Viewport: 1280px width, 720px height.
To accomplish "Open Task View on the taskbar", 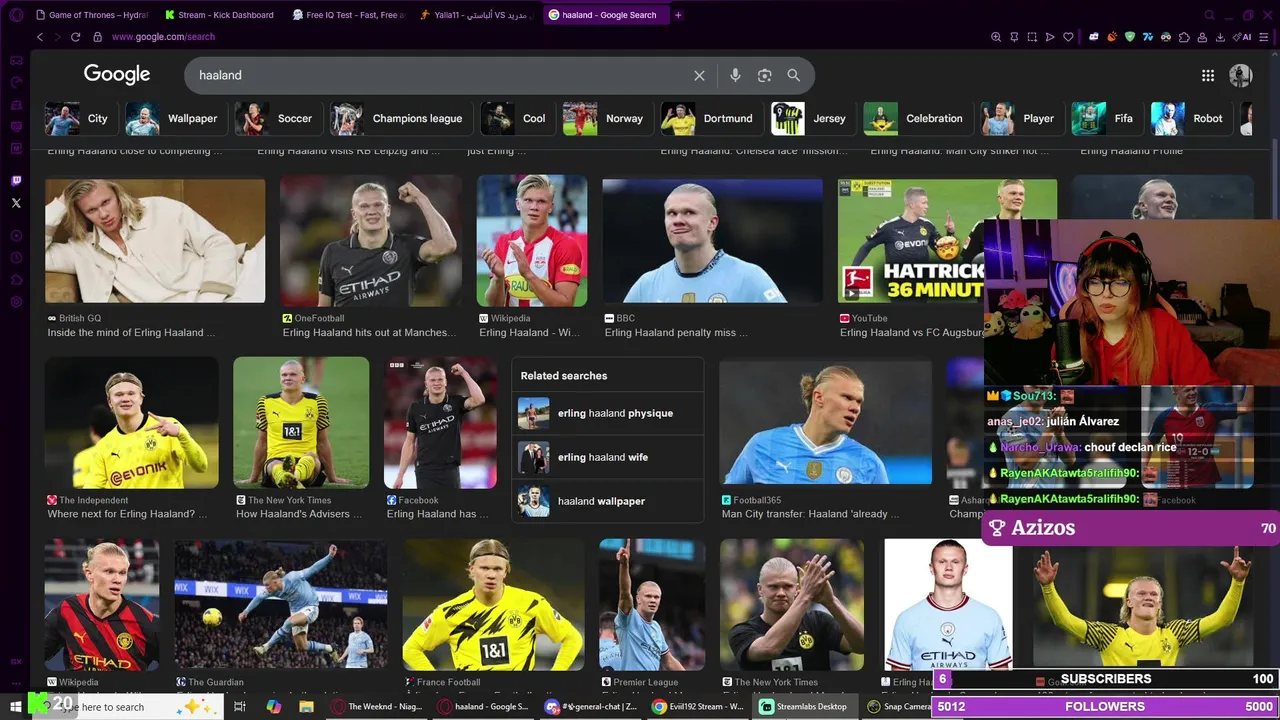I will click(x=240, y=707).
